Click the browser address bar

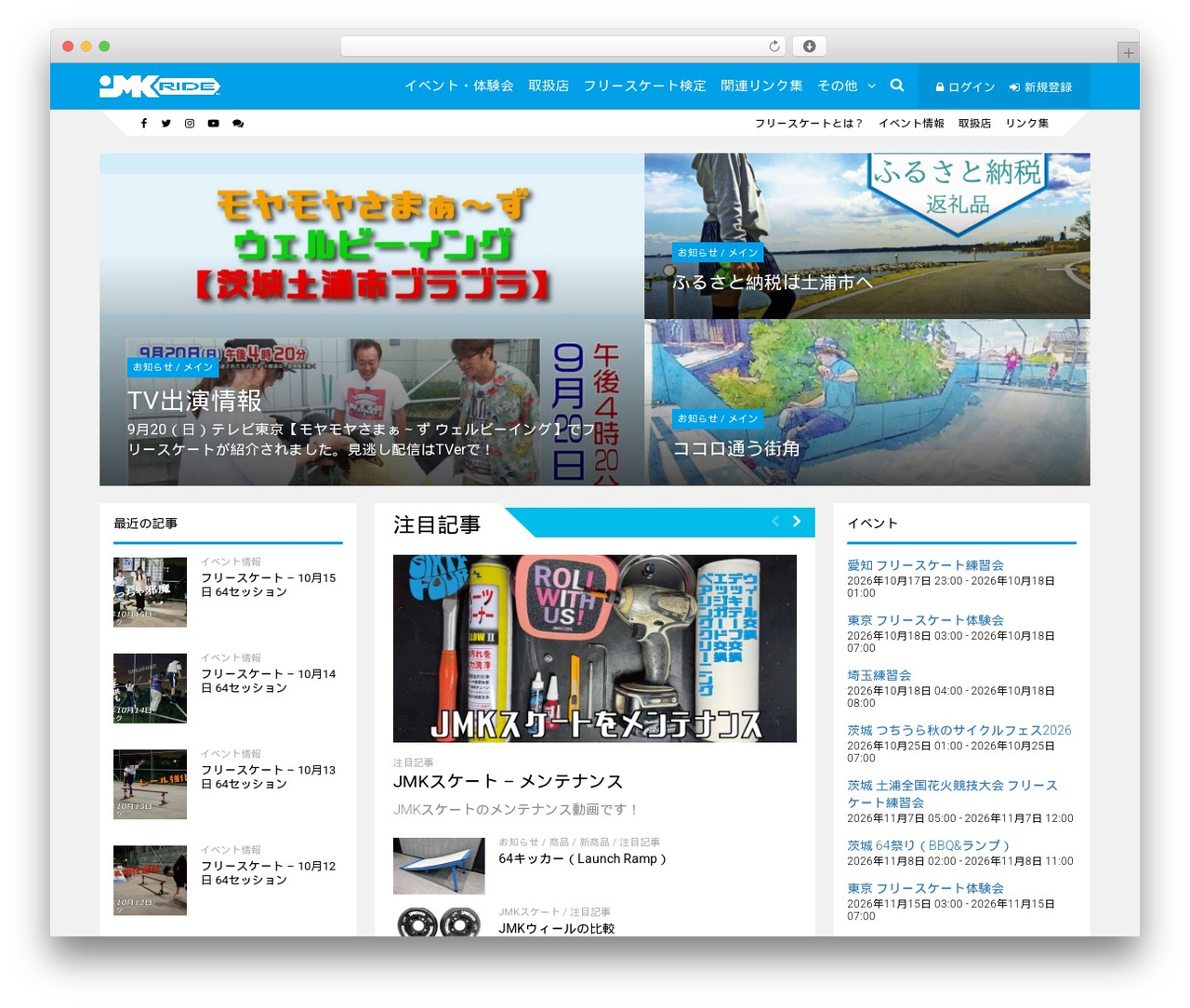(563, 46)
